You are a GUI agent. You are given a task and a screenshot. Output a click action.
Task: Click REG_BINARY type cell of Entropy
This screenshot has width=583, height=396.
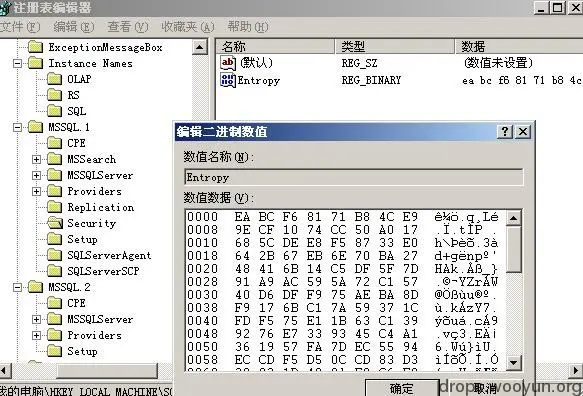(x=371, y=80)
